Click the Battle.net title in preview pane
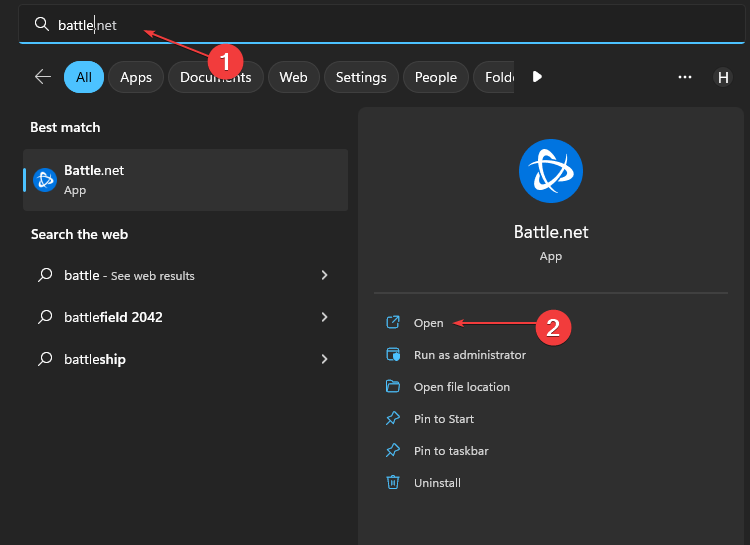Image resolution: width=750 pixels, height=545 pixels. (551, 232)
